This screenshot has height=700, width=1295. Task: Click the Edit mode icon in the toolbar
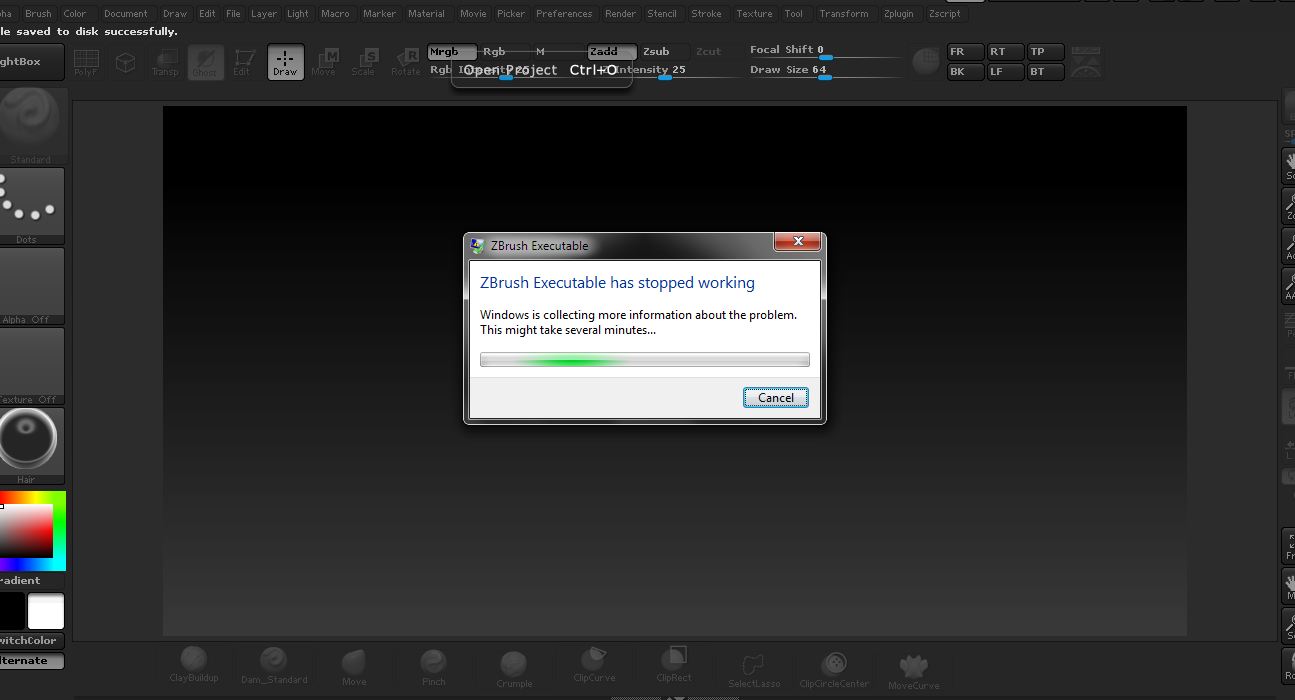pos(243,62)
